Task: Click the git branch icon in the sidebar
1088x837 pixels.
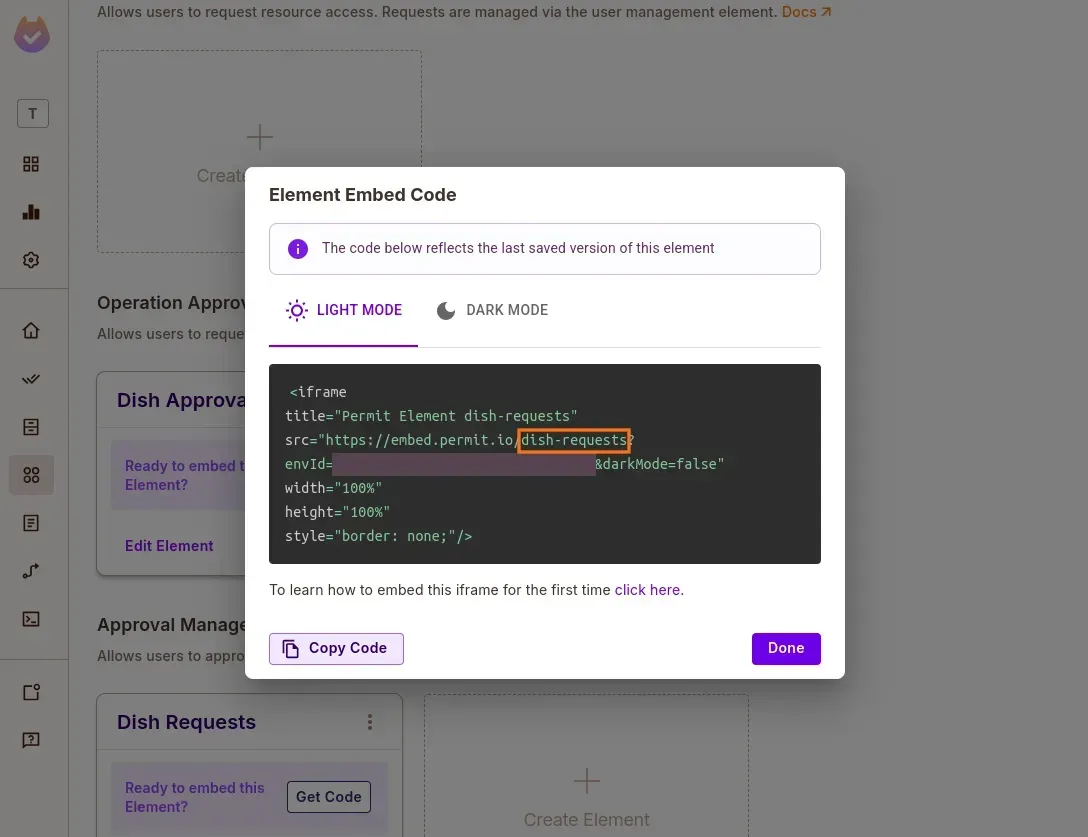Action: click(31, 571)
